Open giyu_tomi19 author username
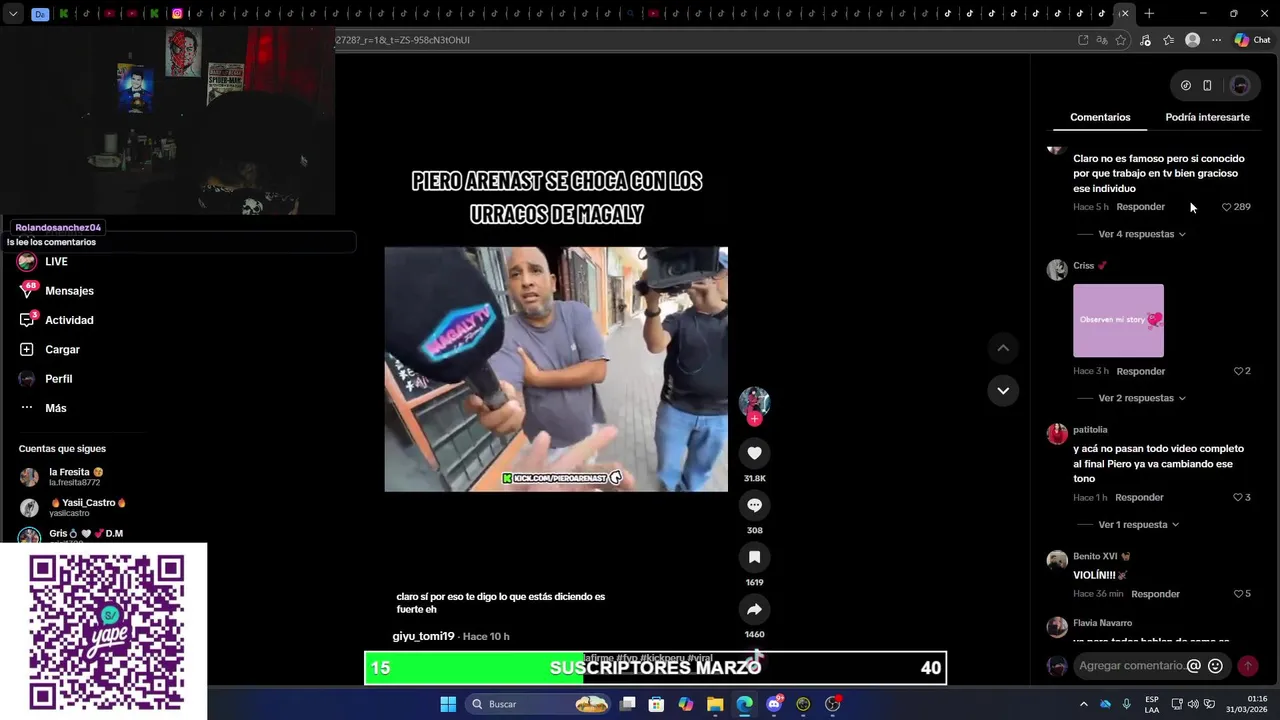Screen dimensions: 1280x720 [423, 636]
